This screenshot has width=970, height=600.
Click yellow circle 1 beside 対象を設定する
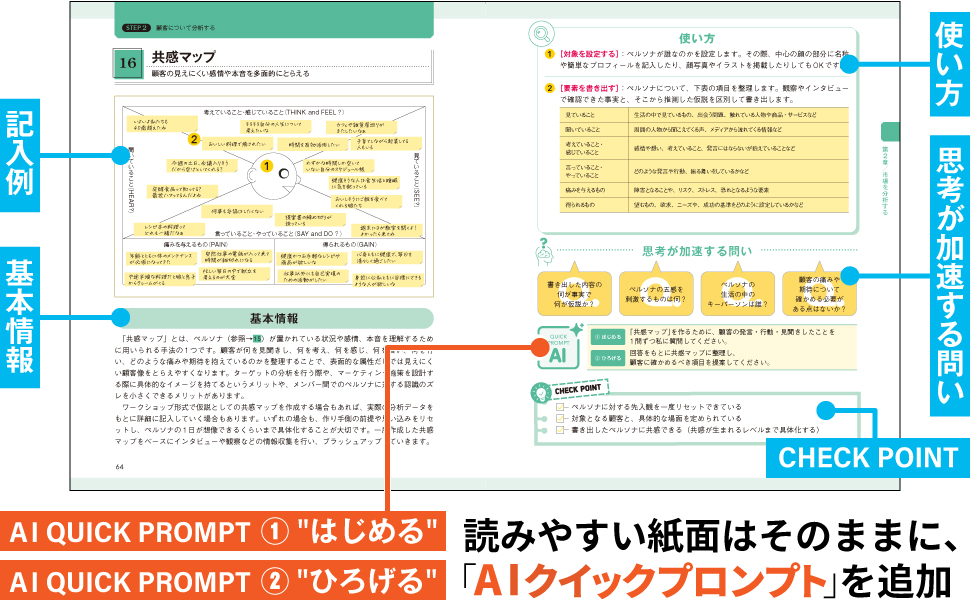(549, 54)
